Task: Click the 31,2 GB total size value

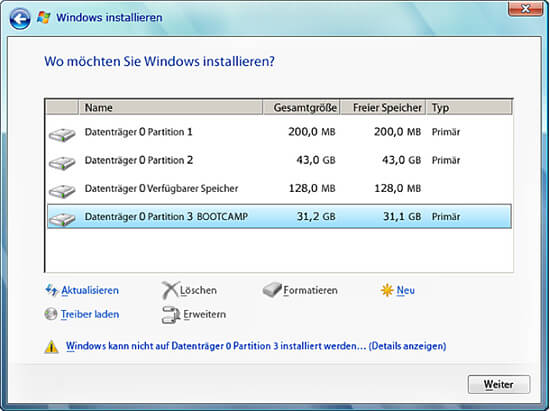Action: pyautogui.click(x=316, y=216)
